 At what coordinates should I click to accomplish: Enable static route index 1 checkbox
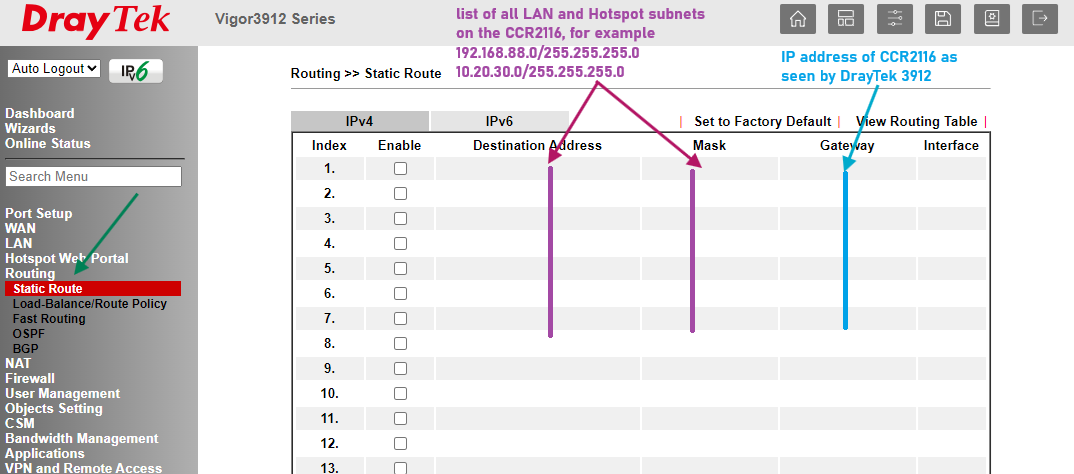pyautogui.click(x=401, y=169)
